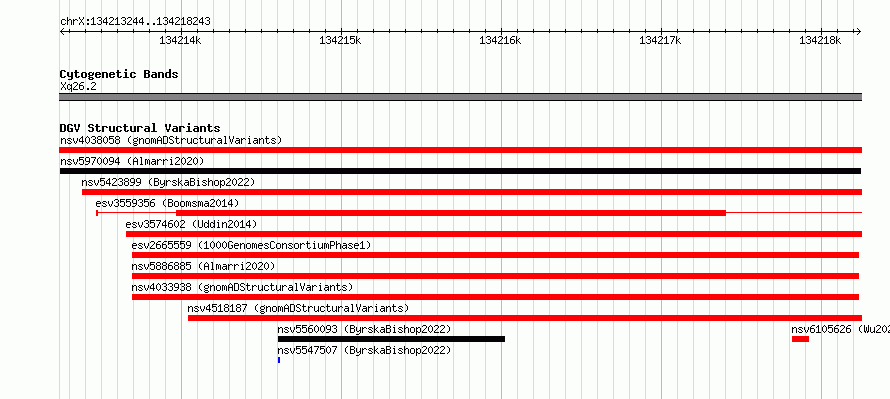Open nsv5423899 (ByrskaBishop2022) variant label
Image resolution: width=890 pixels, height=399 pixels.
(x=168, y=182)
